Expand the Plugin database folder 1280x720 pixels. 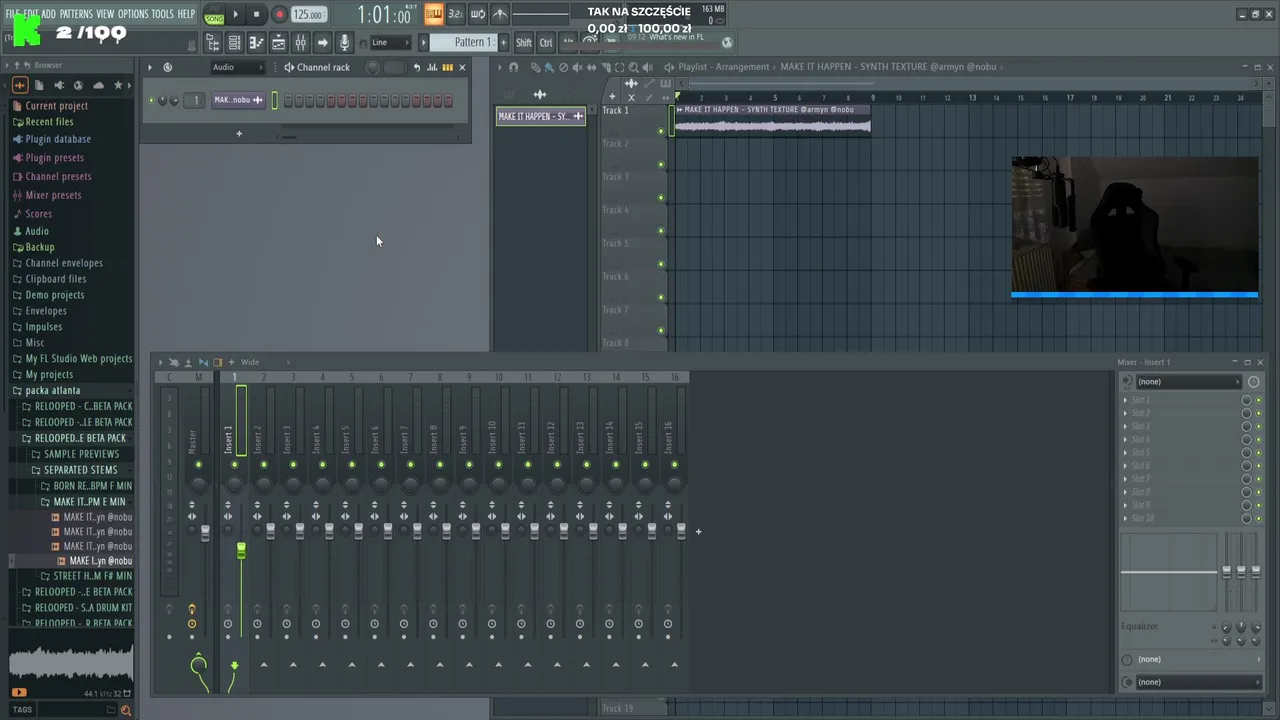click(x=58, y=139)
